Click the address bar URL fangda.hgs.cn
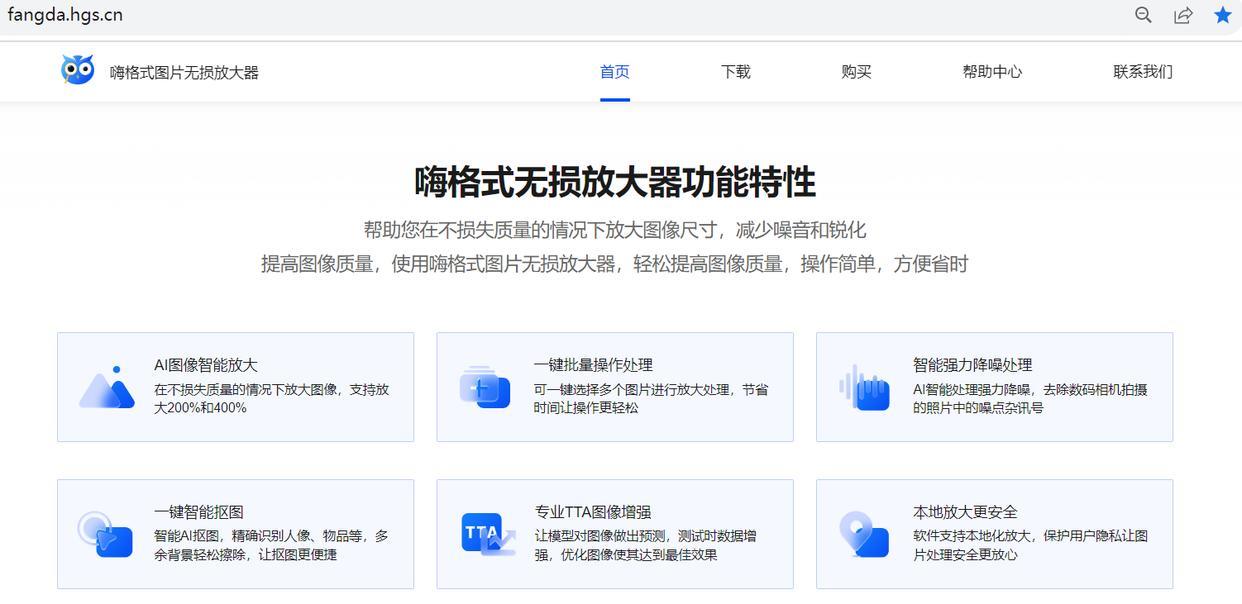The image size is (1242, 604). point(65,15)
